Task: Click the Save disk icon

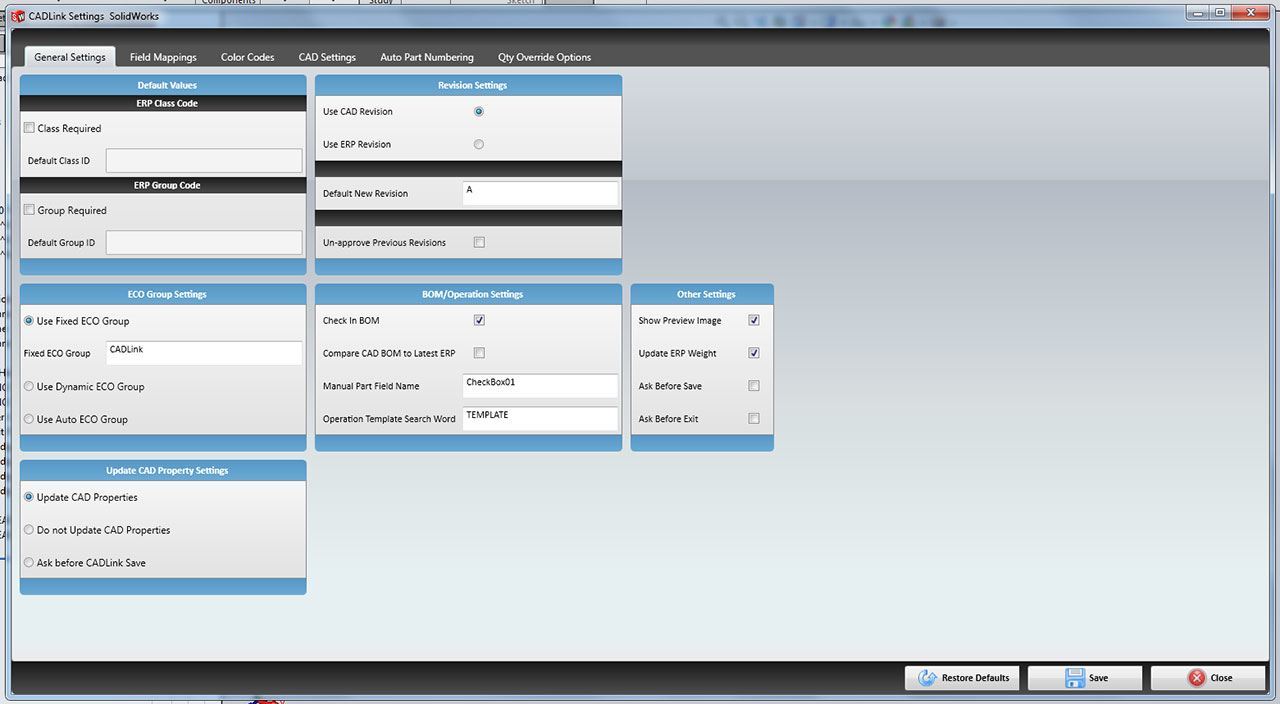Action: coord(1073,677)
